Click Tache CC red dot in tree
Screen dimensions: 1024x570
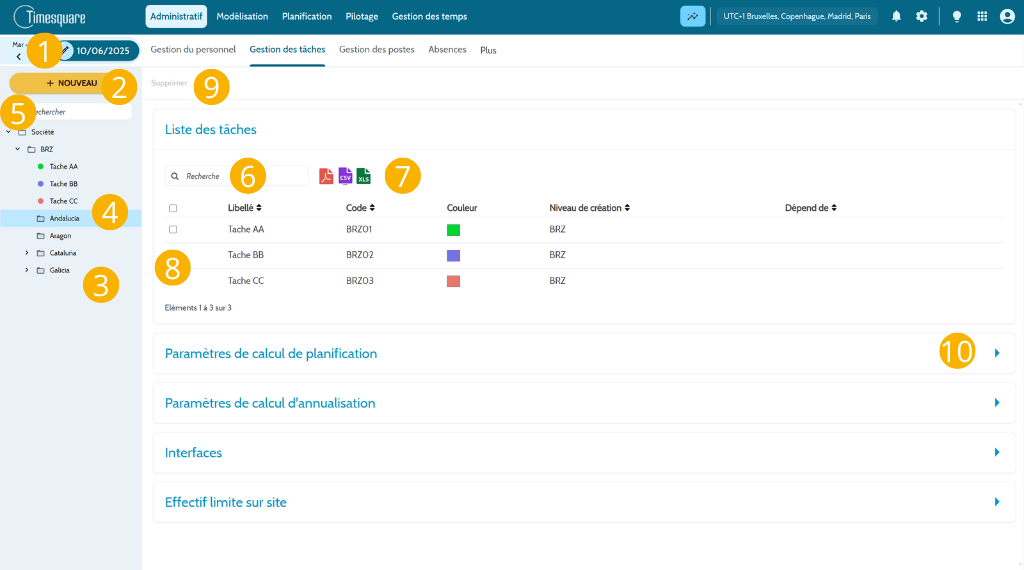(40, 201)
